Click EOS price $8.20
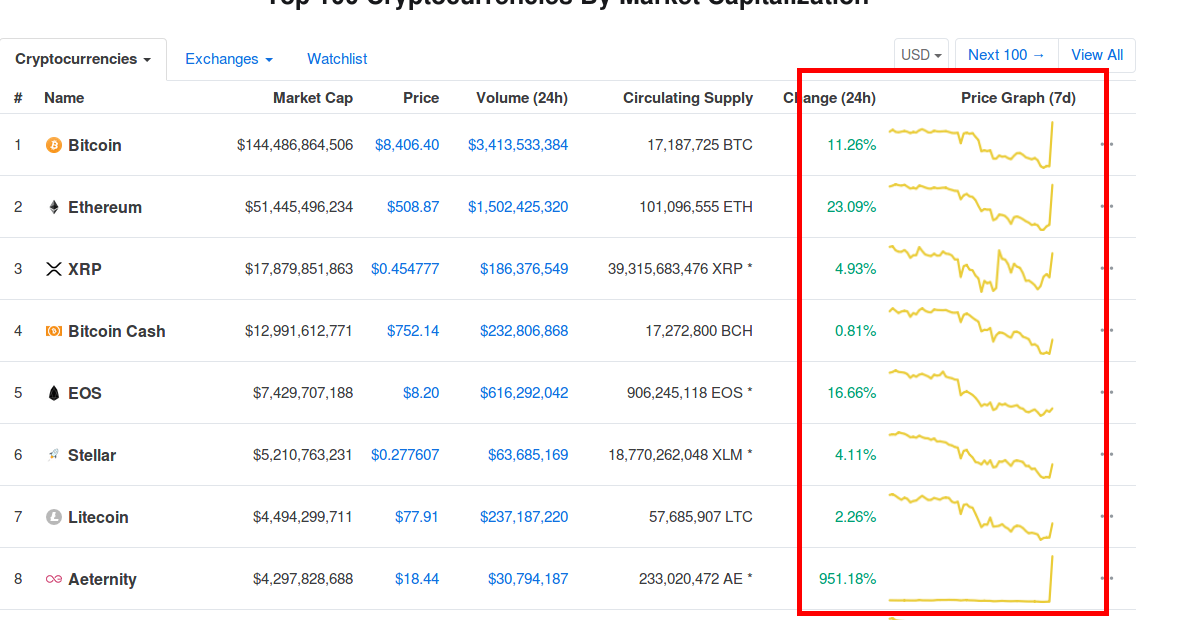Viewport: 1203px width, 620px height. point(421,393)
